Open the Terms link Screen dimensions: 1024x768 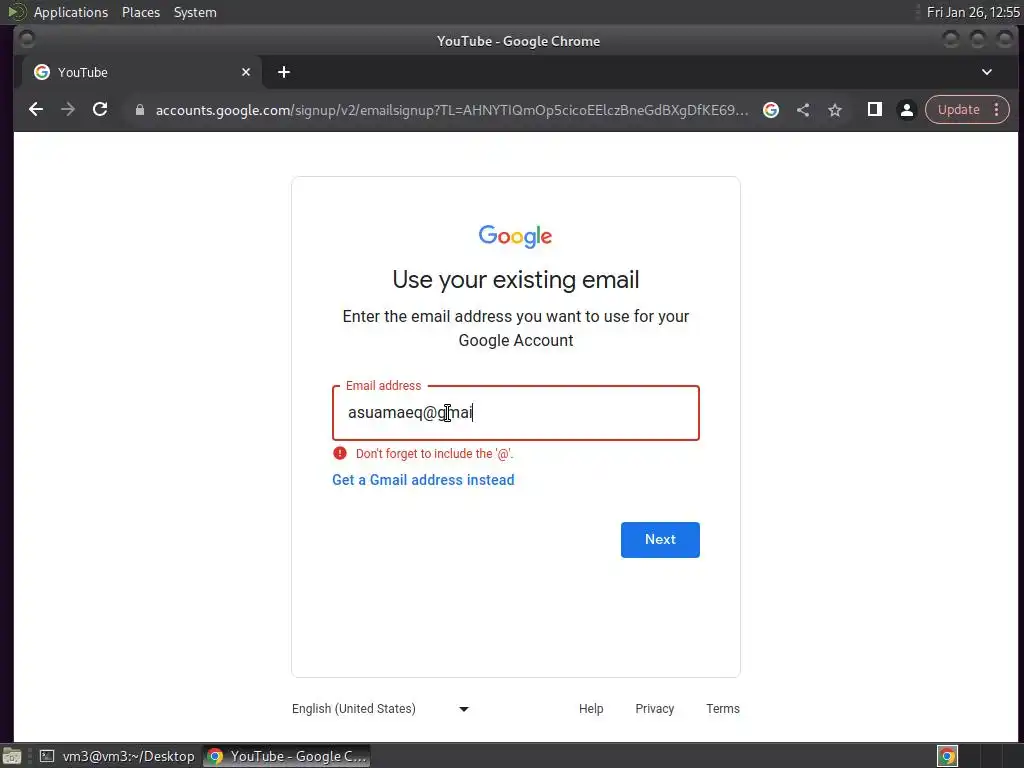click(x=723, y=709)
